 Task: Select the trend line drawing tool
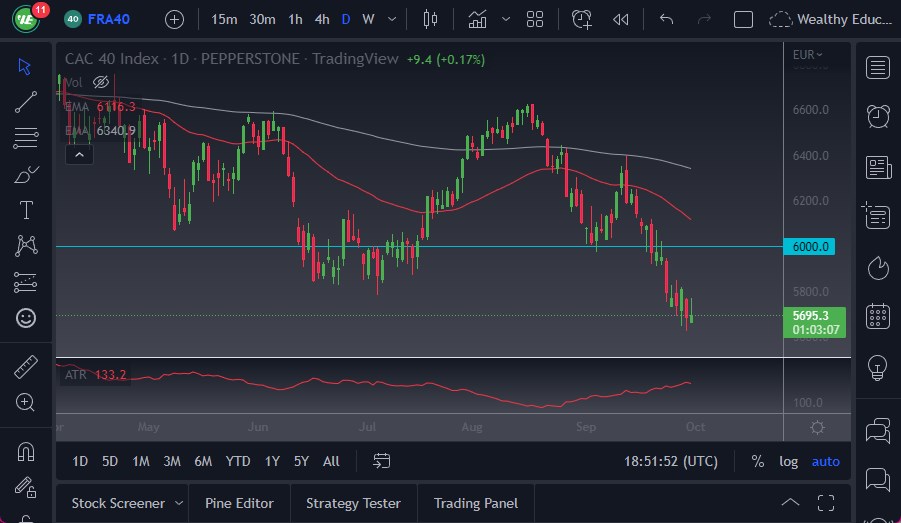(x=26, y=101)
